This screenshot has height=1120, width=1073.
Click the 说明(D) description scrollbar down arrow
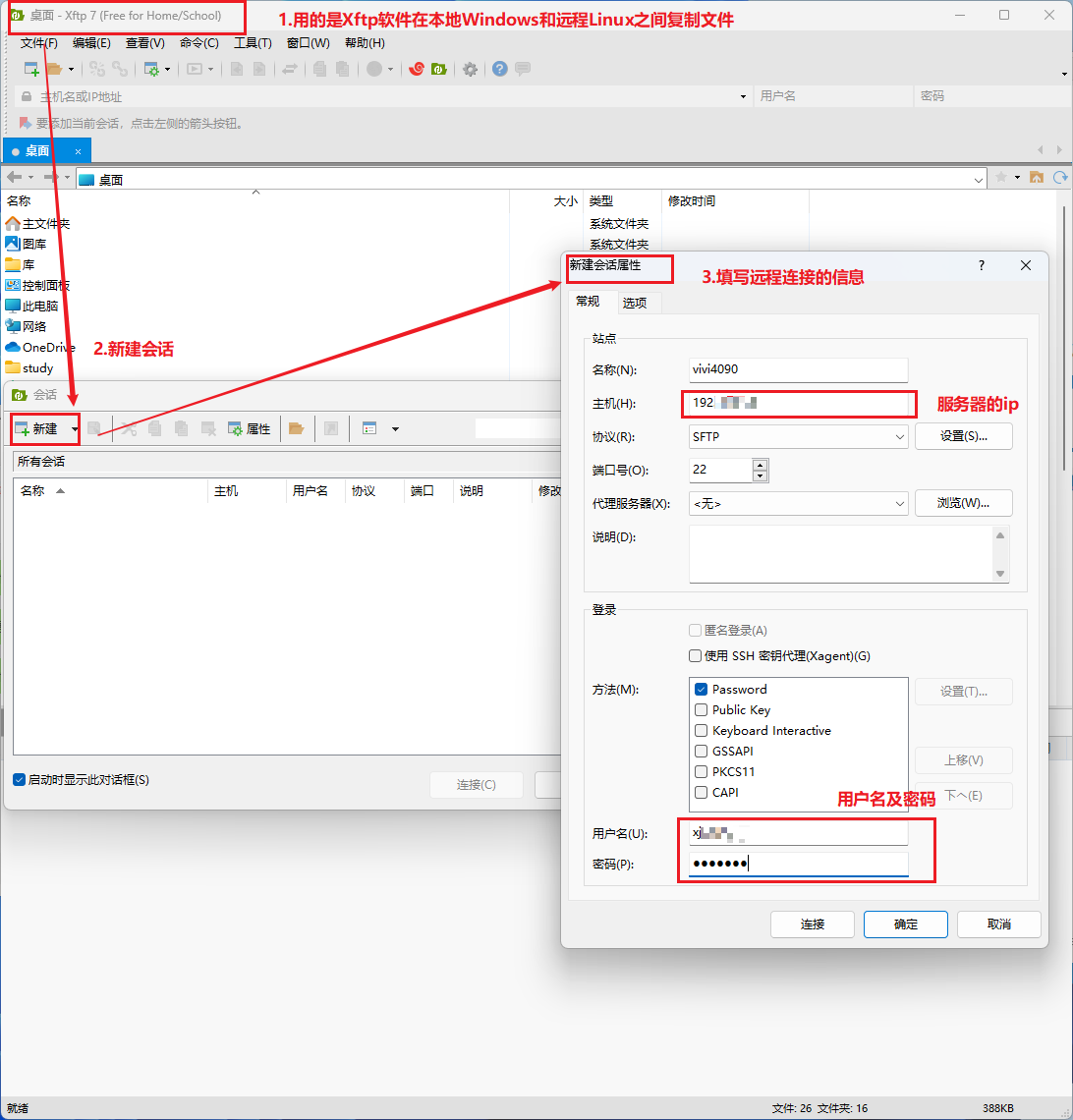[x=1000, y=574]
